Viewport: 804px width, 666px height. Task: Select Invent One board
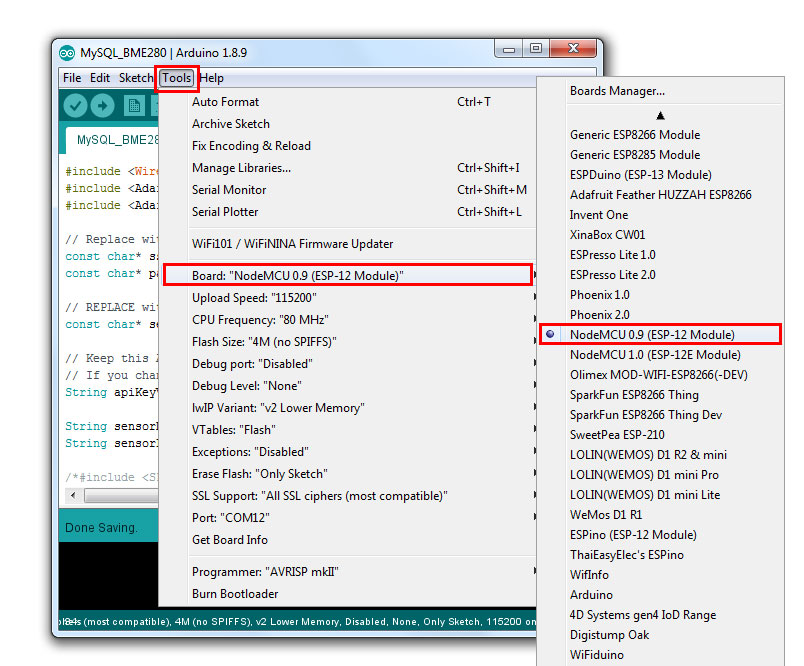[x=660, y=215]
